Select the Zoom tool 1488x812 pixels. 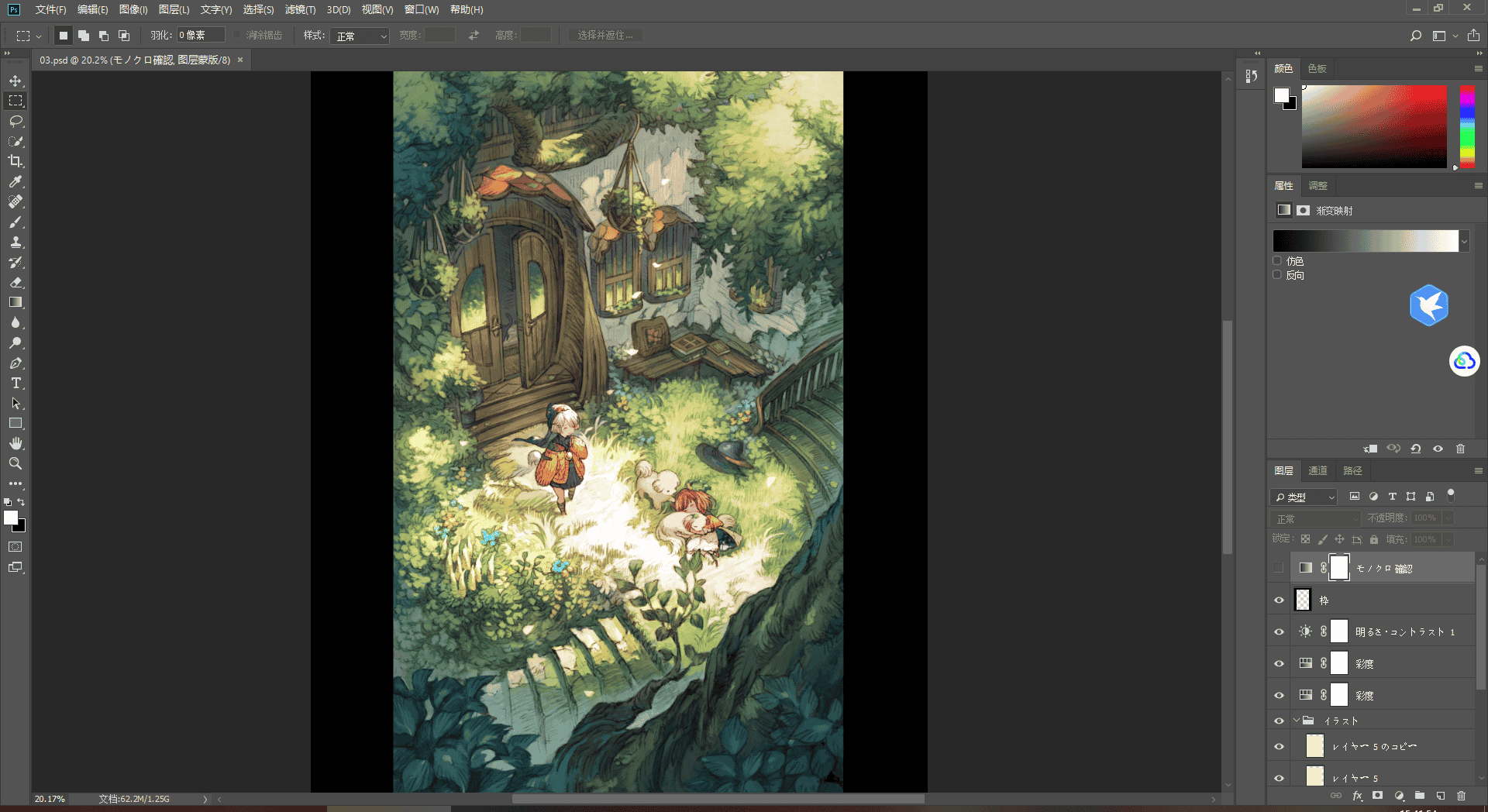coord(15,463)
